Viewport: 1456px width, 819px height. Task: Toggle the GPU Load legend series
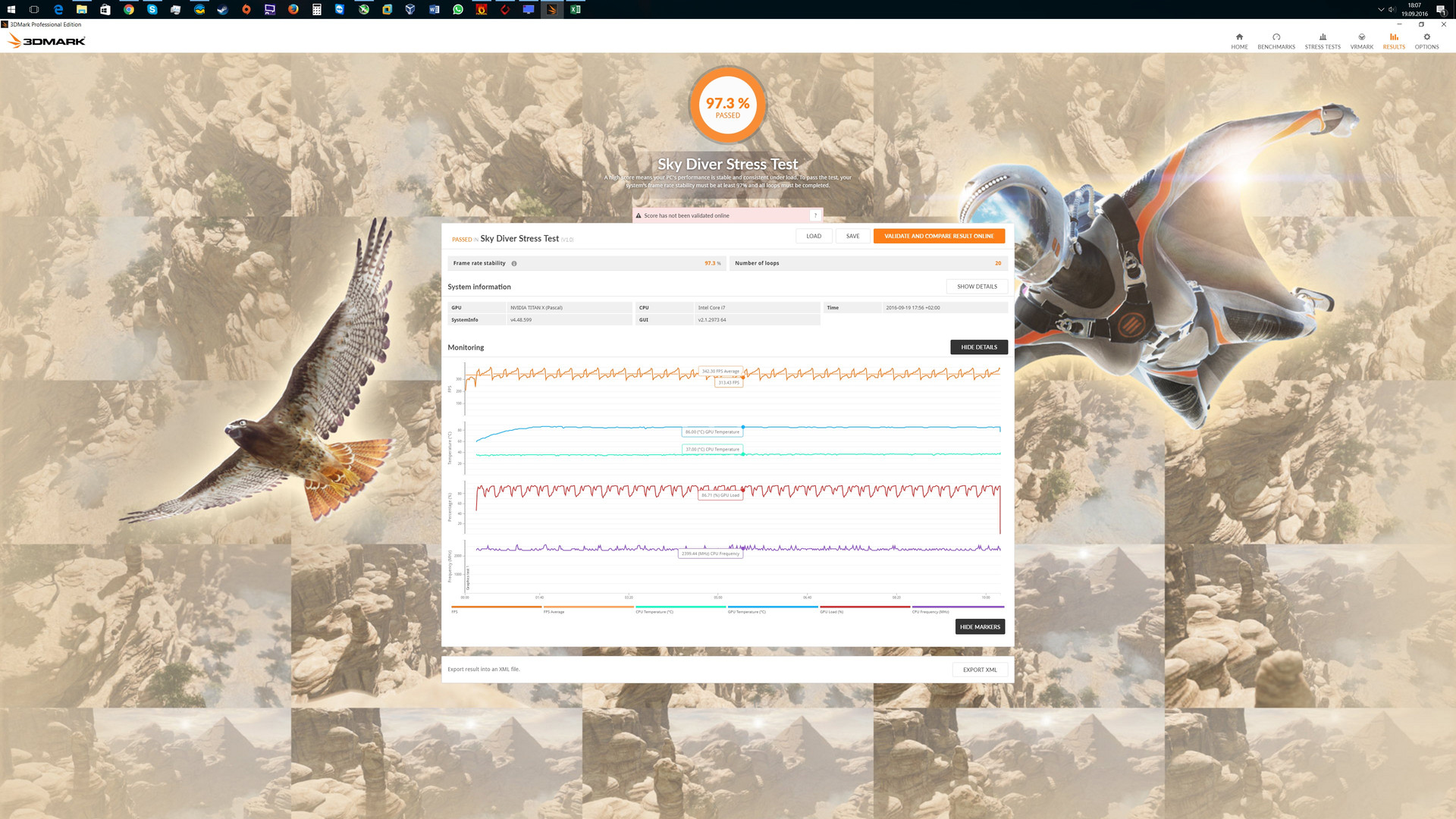tap(864, 609)
